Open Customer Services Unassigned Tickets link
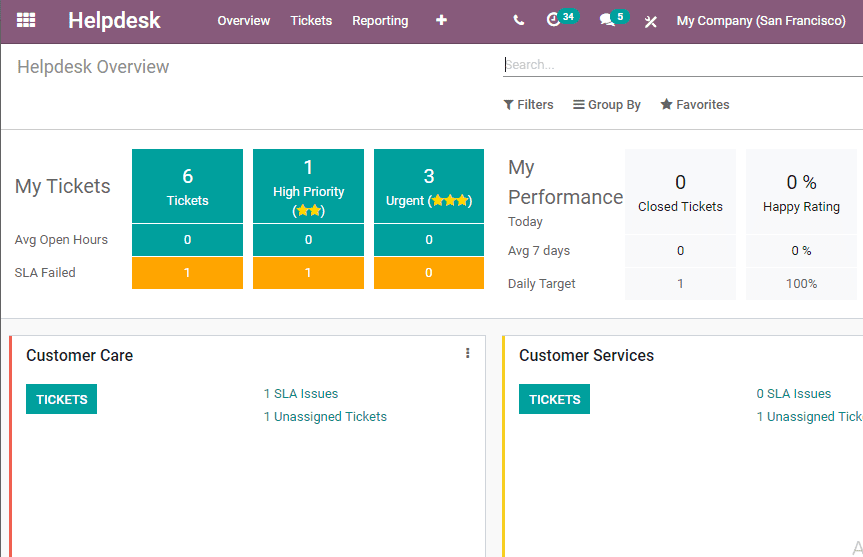This screenshot has width=863, height=557. [810, 417]
